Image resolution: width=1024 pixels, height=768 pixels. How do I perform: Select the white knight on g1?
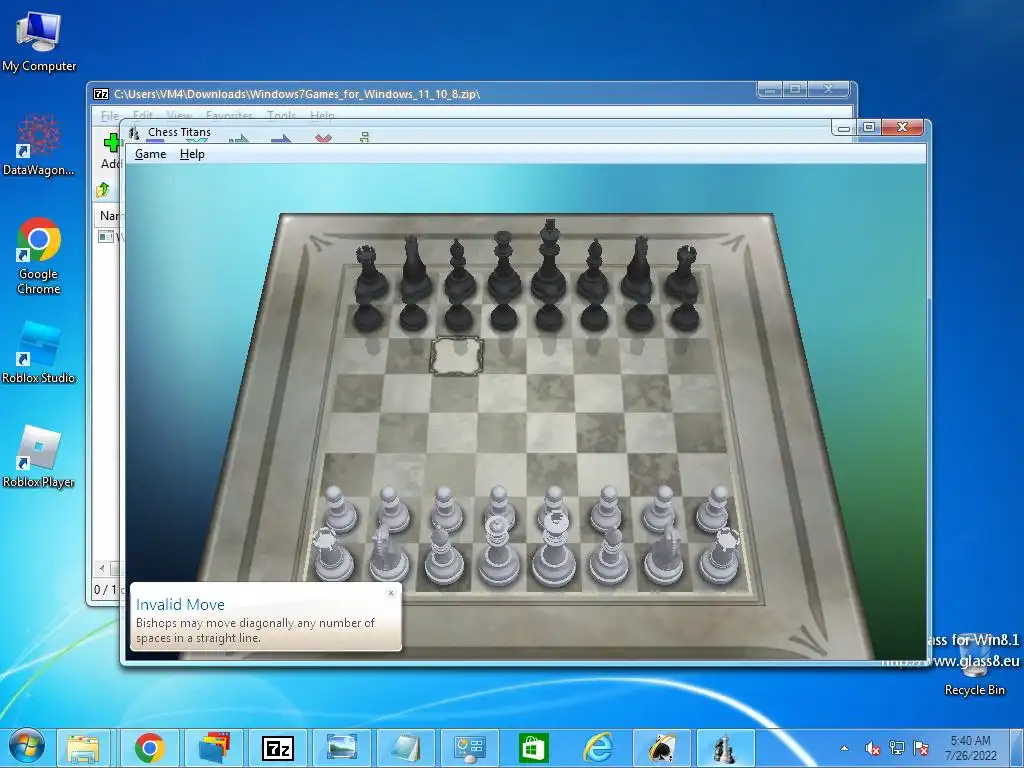[x=664, y=554]
